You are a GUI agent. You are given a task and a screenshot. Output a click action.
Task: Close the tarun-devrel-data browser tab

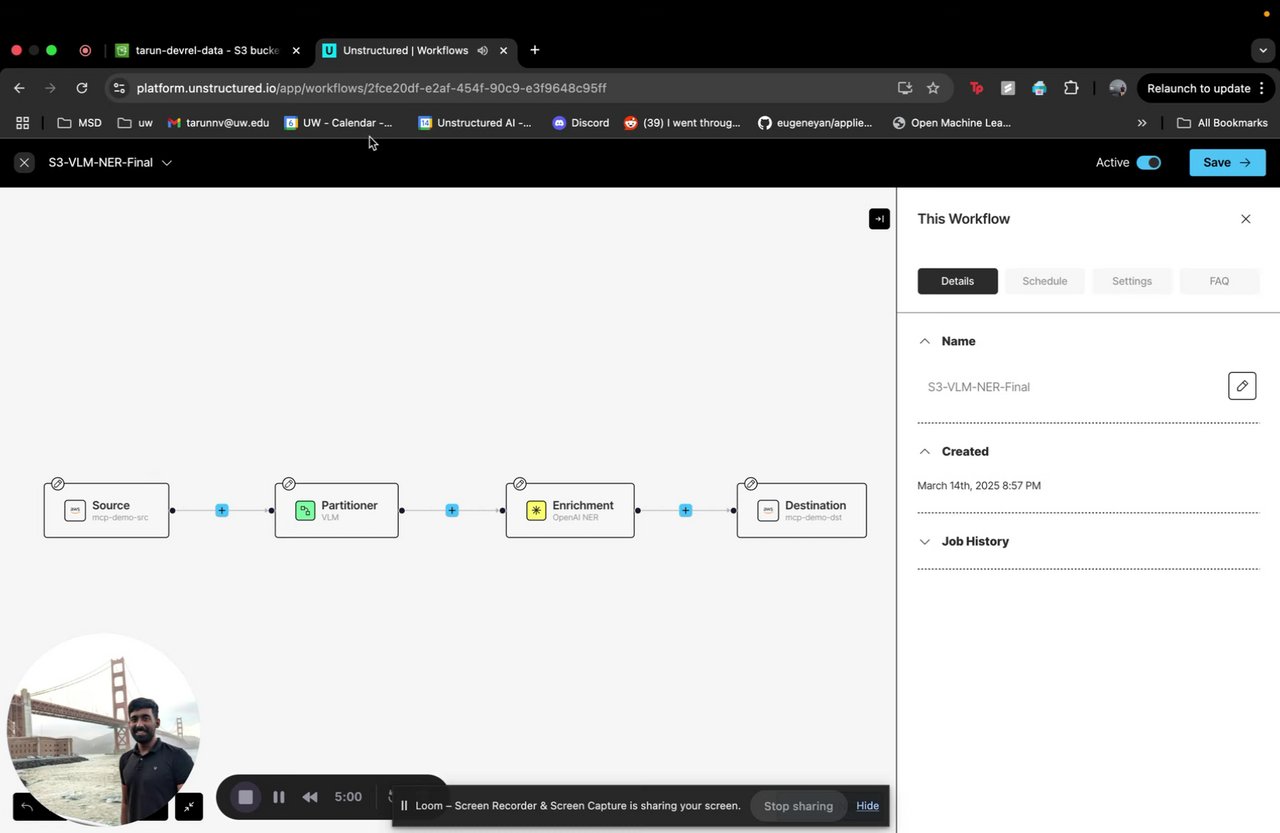click(x=296, y=50)
